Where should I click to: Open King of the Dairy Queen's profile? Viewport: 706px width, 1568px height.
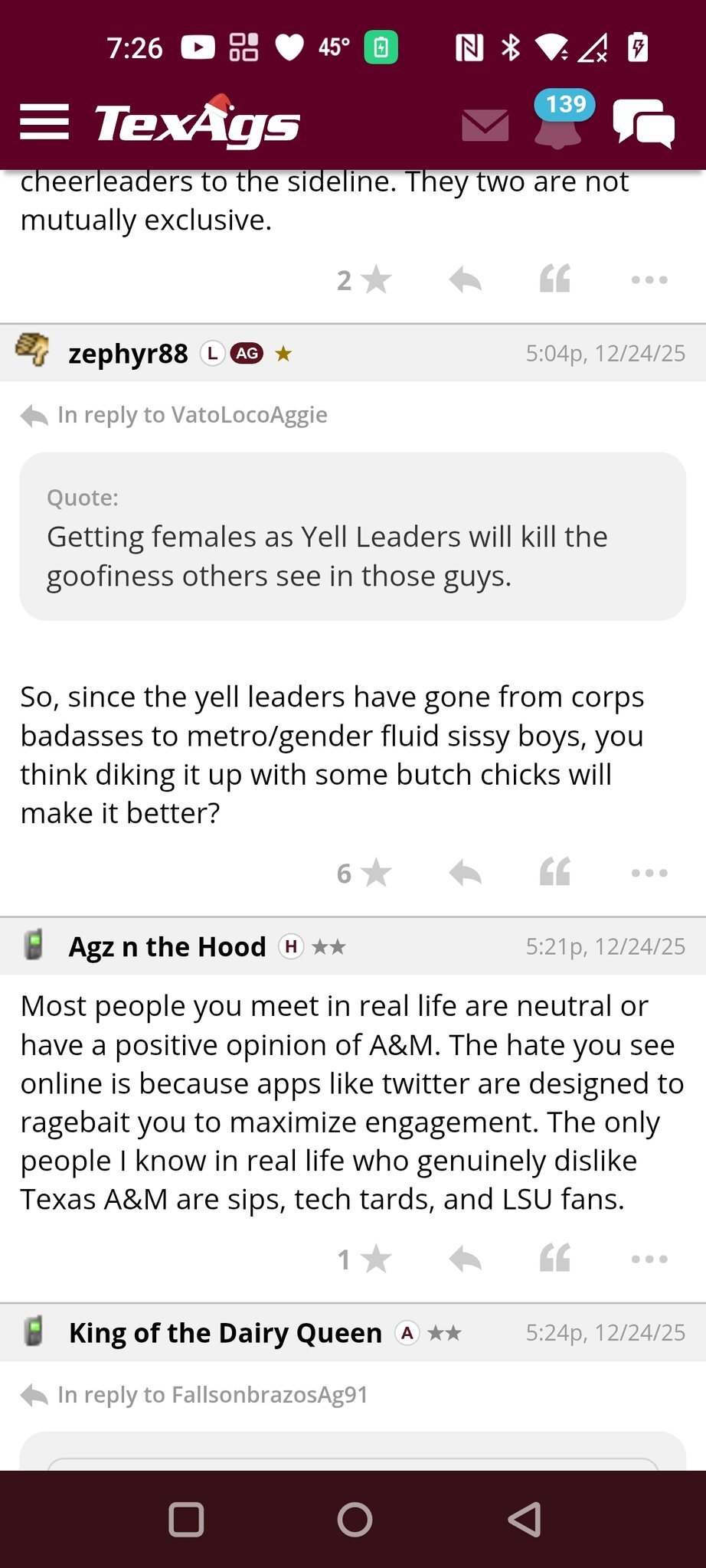click(x=225, y=1333)
